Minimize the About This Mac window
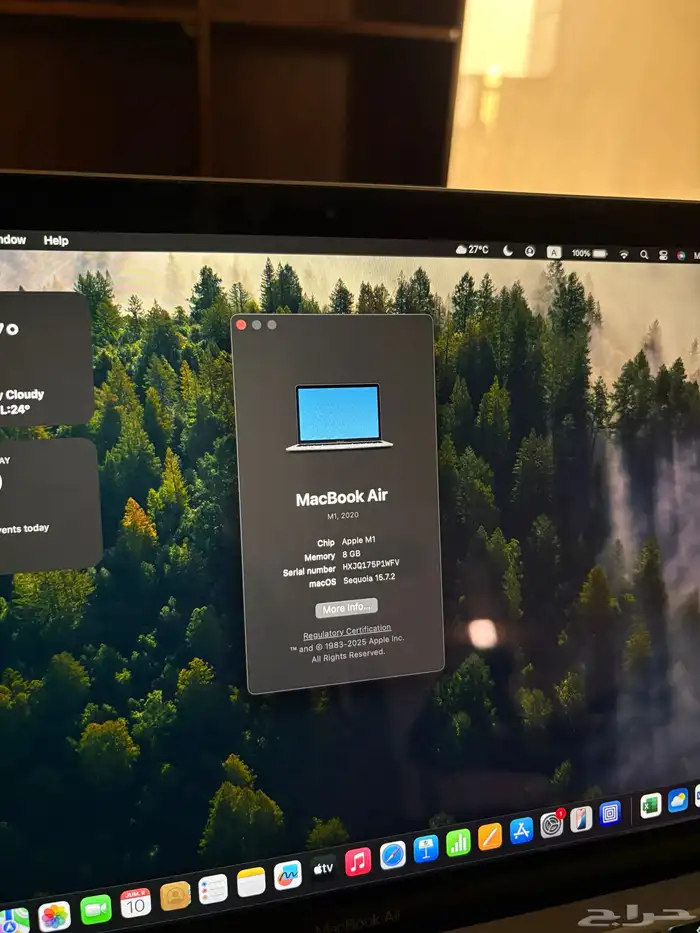 click(x=257, y=324)
